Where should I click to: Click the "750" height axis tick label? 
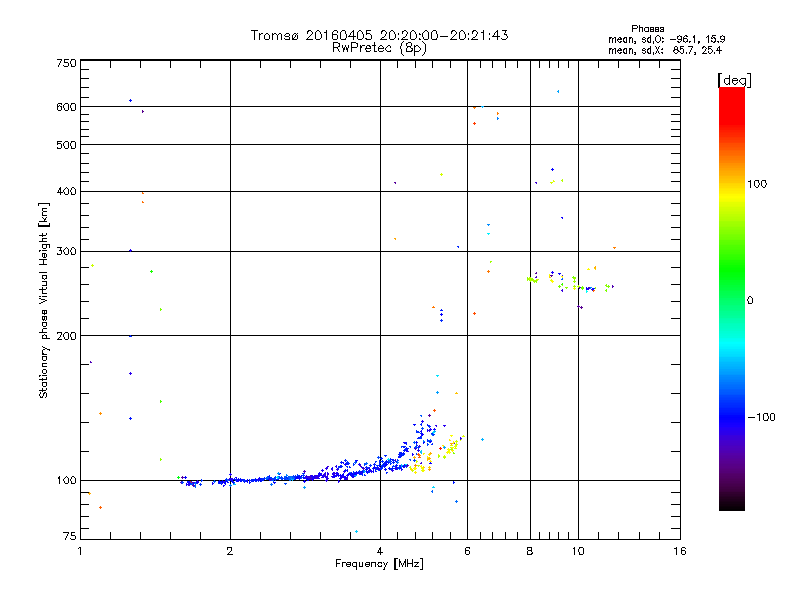pyautogui.click(x=66, y=63)
